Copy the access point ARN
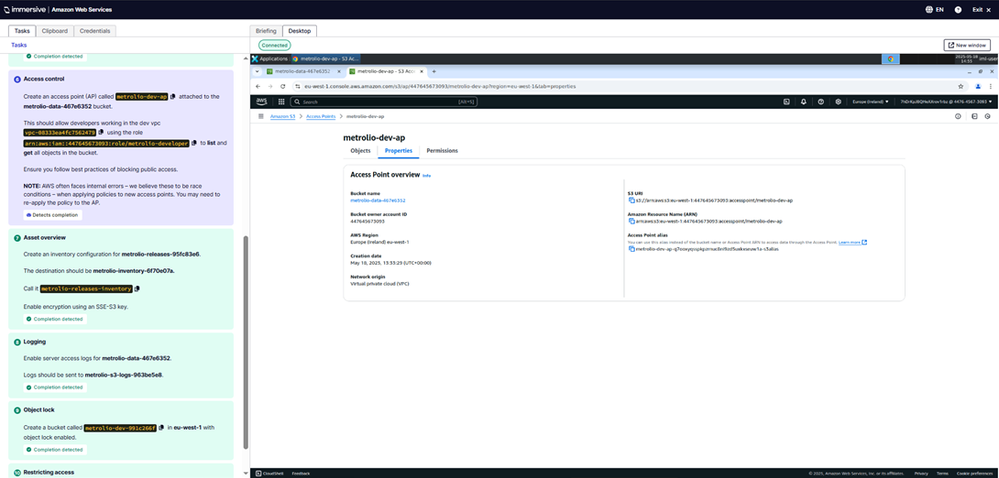The width and height of the screenshot is (999, 478). point(631,221)
